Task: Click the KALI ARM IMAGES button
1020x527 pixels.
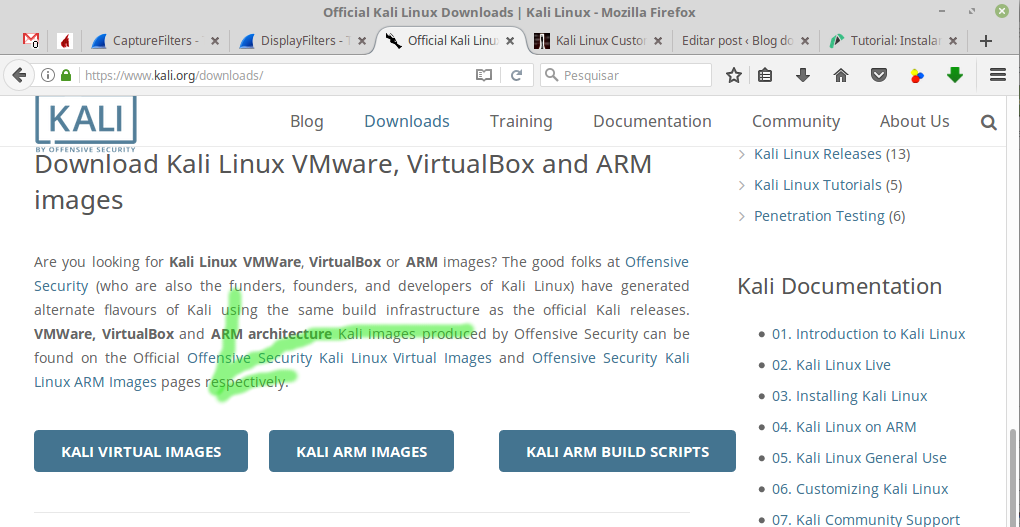Action: tap(362, 451)
